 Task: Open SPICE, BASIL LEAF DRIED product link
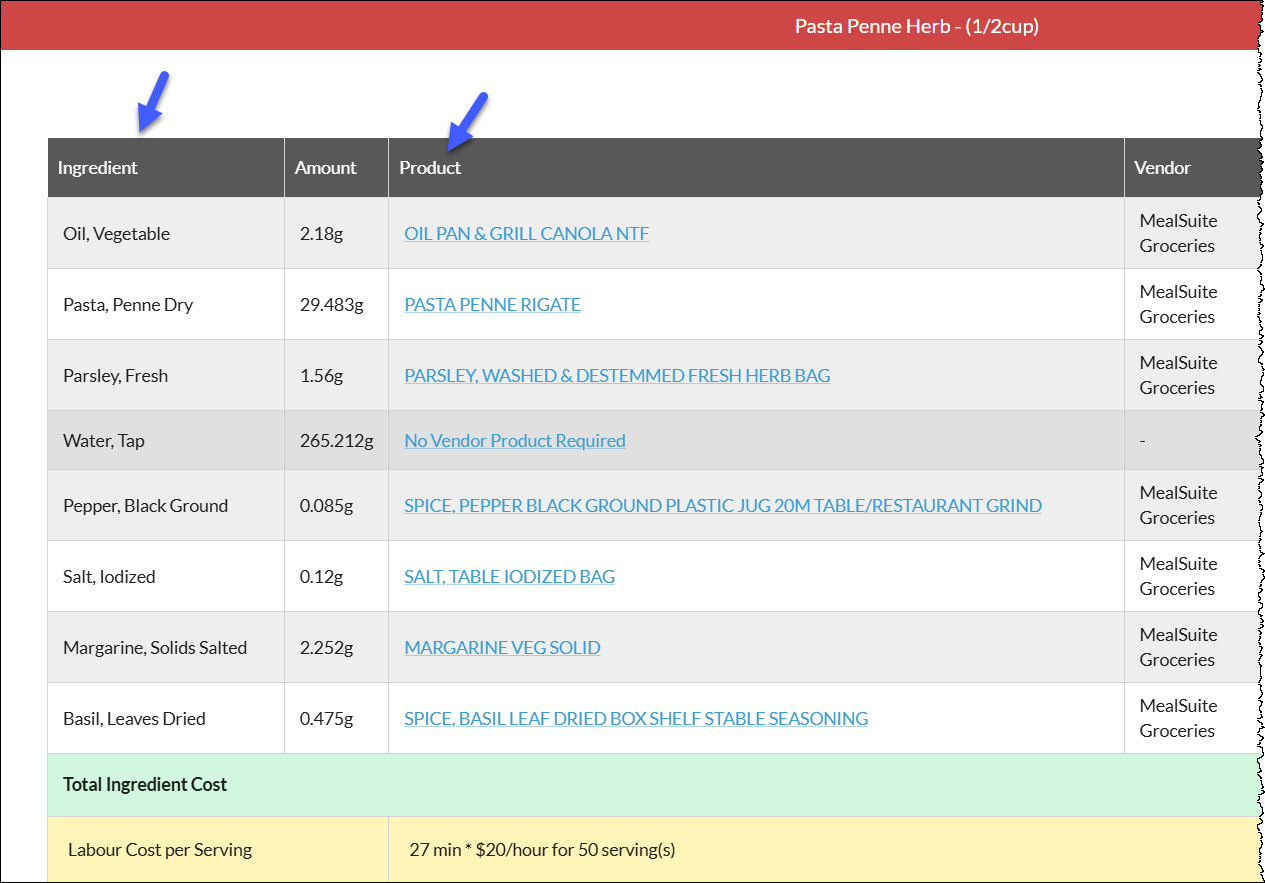pyautogui.click(x=636, y=718)
